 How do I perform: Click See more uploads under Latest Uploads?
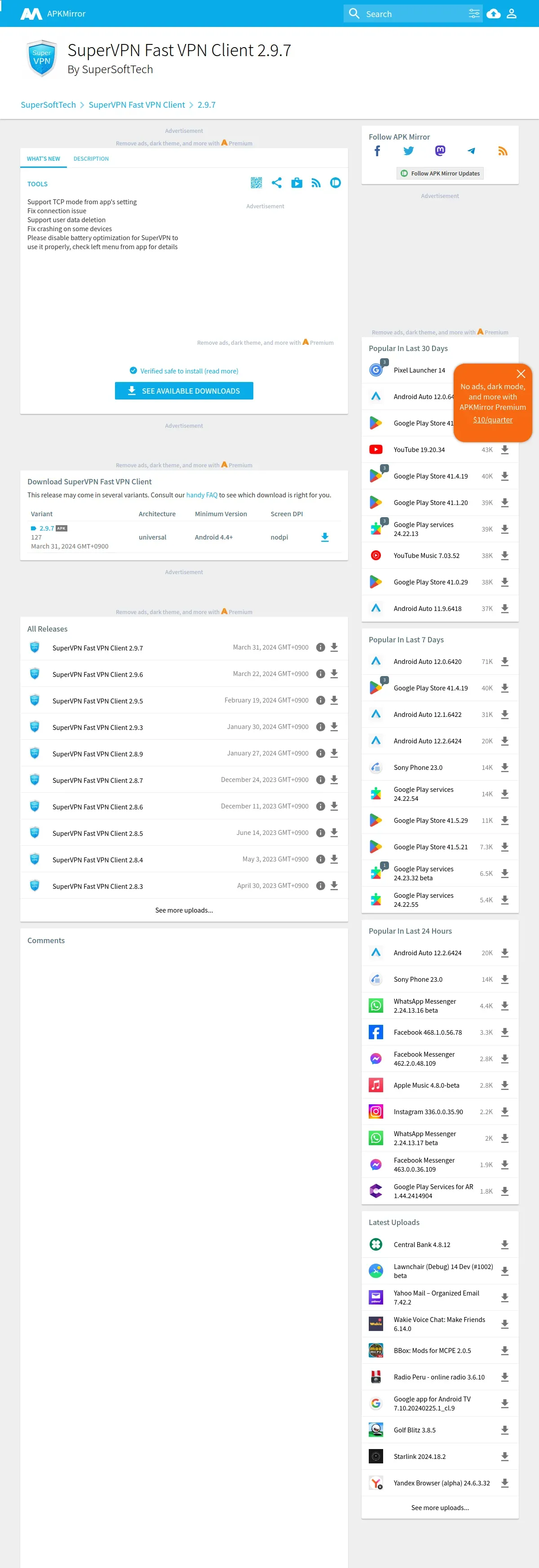pyautogui.click(x=440, y=1507)
